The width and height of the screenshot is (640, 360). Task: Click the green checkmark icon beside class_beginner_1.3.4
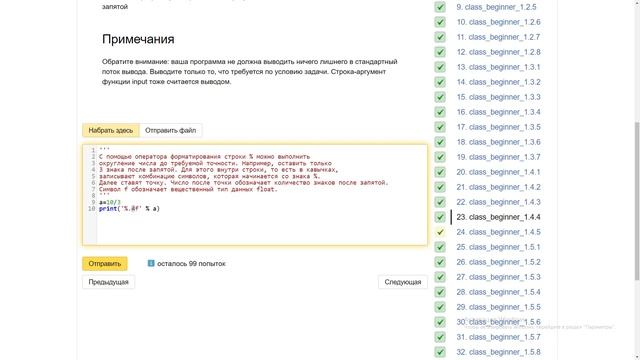[440, 112]
